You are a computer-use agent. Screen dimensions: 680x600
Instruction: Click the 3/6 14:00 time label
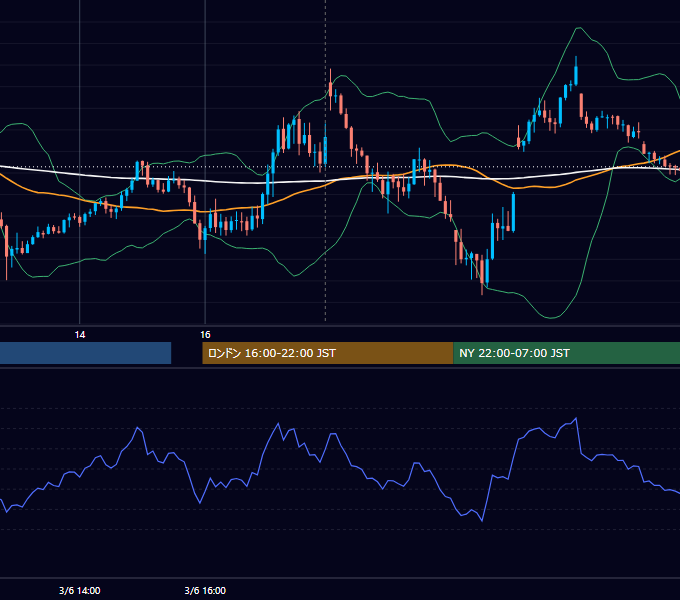[80, 590]
